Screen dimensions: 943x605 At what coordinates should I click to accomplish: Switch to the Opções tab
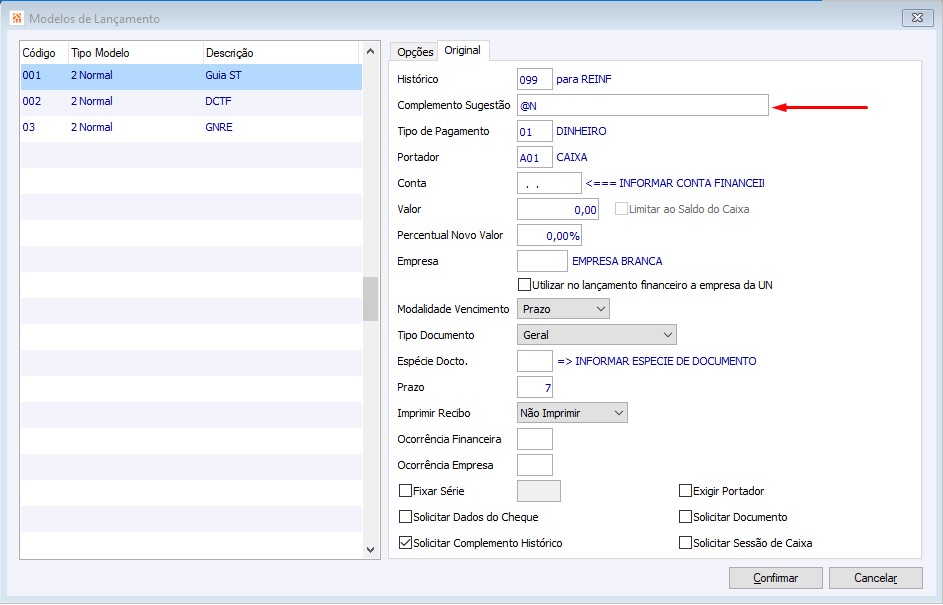[x=415, y=52]
